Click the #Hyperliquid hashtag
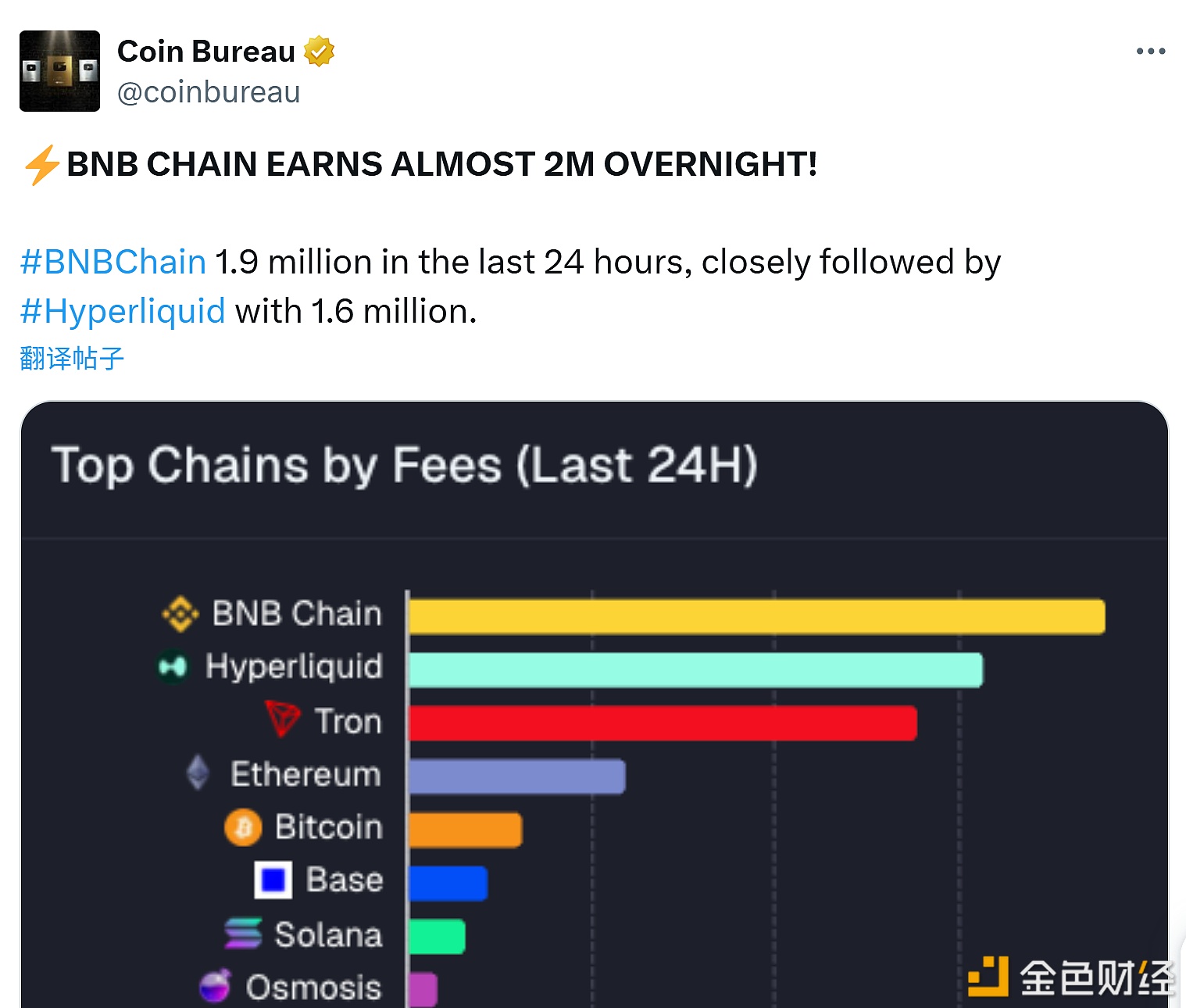Image resolution: width=1186 pixels, height=1008 pixels. click(123, 311)
